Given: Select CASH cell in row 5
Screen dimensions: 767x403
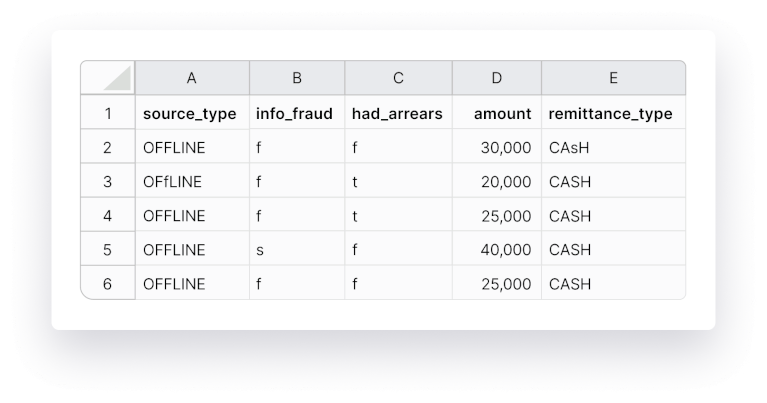Looking at the screenshot, I should pyautogui.click(x=613, y=249).
